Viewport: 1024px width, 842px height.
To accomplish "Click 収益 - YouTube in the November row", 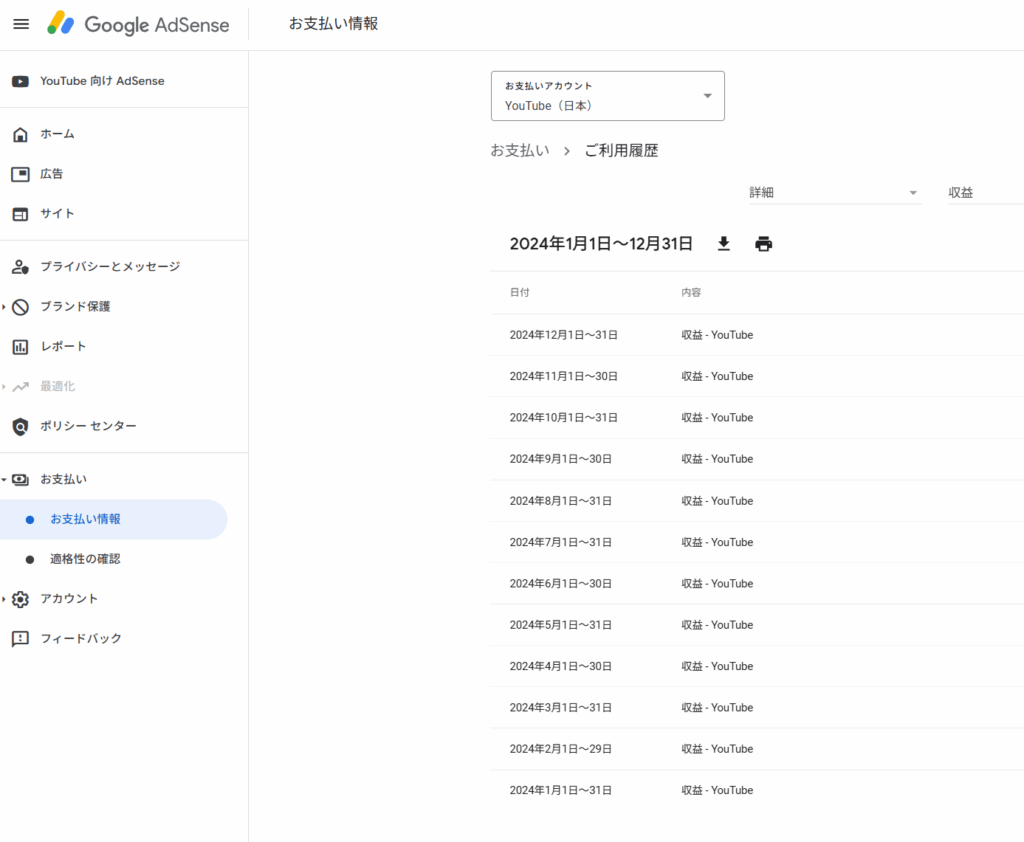I will tap(717, 376).
